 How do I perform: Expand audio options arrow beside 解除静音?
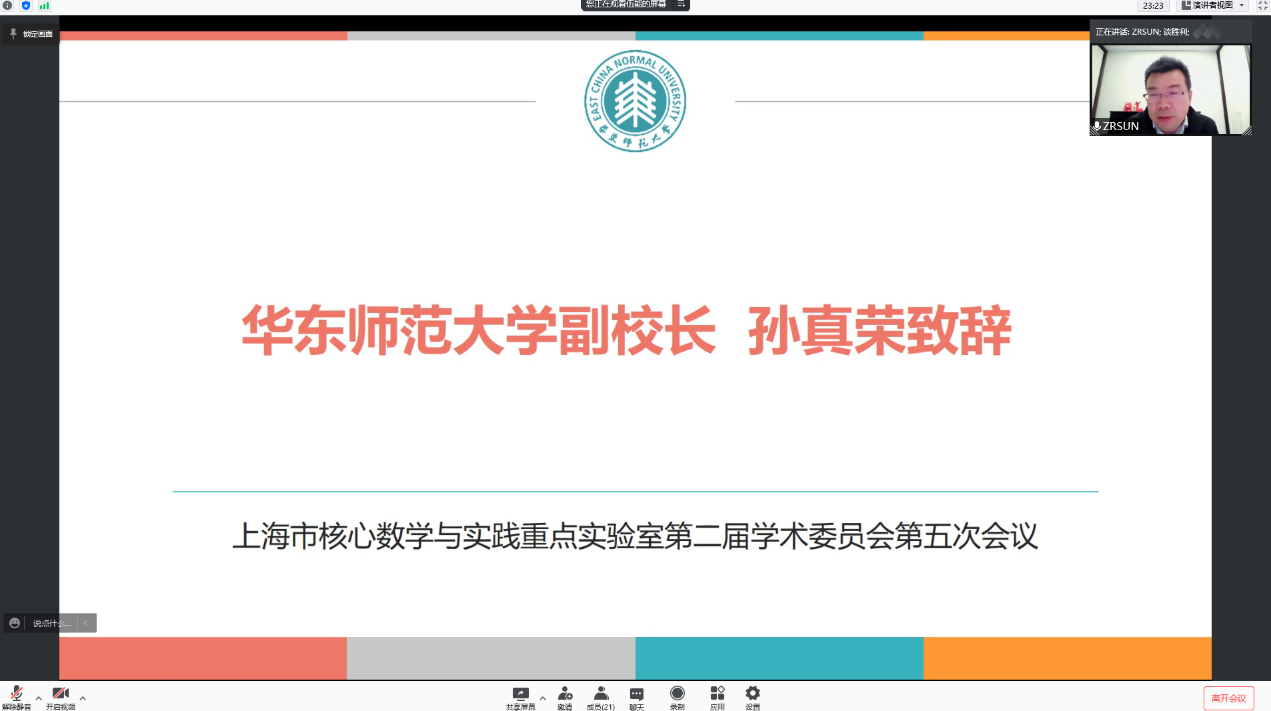pyautogui.click(x=38, y=697)
